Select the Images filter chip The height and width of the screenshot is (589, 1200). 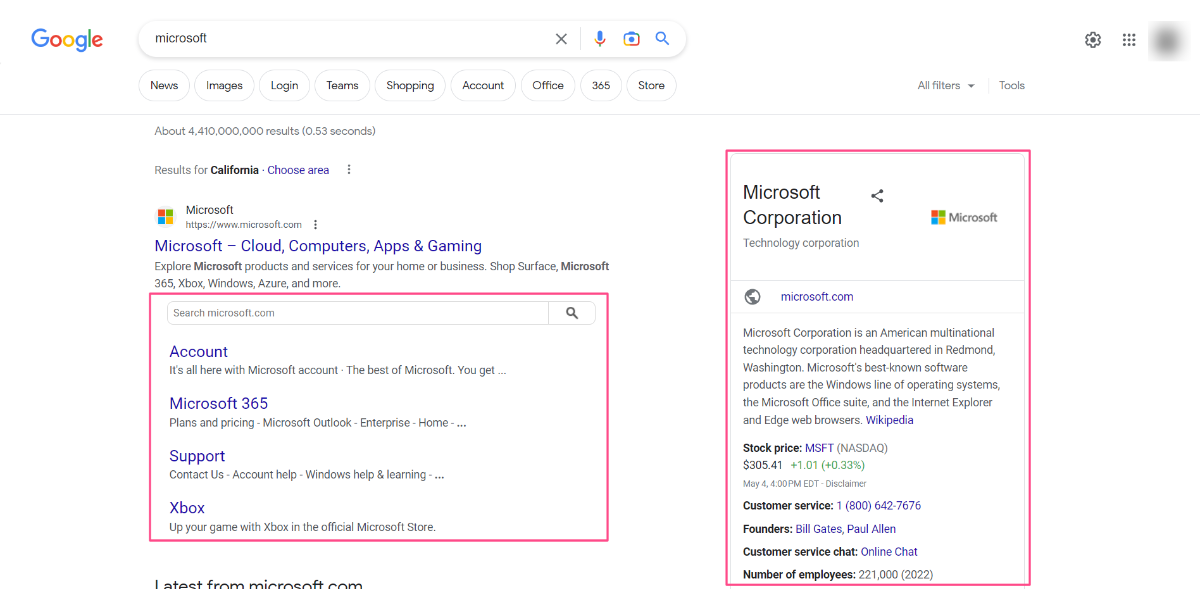pyautogui.click(x=224, y=86)
